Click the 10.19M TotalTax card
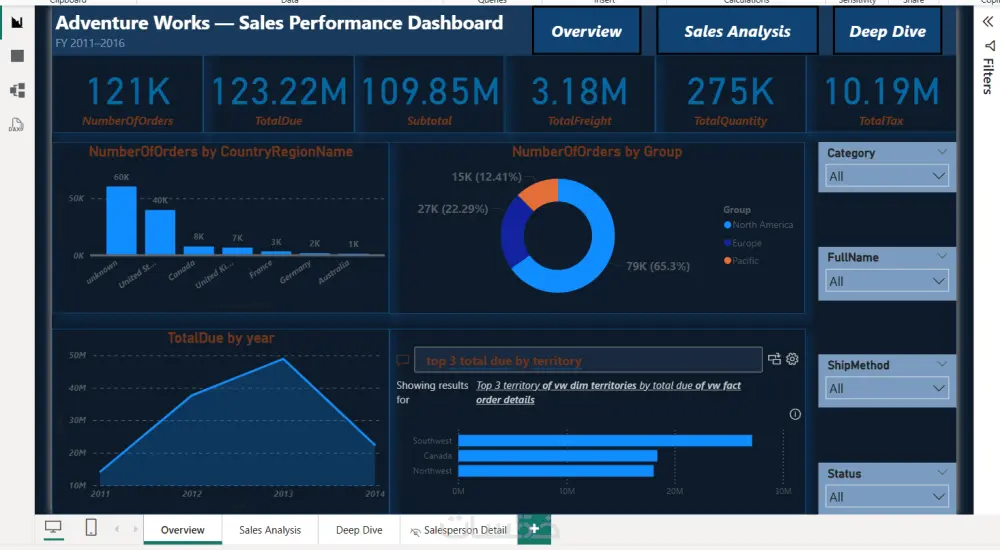The width and height of the screenshot is (1000, 550). pos(881,94)
